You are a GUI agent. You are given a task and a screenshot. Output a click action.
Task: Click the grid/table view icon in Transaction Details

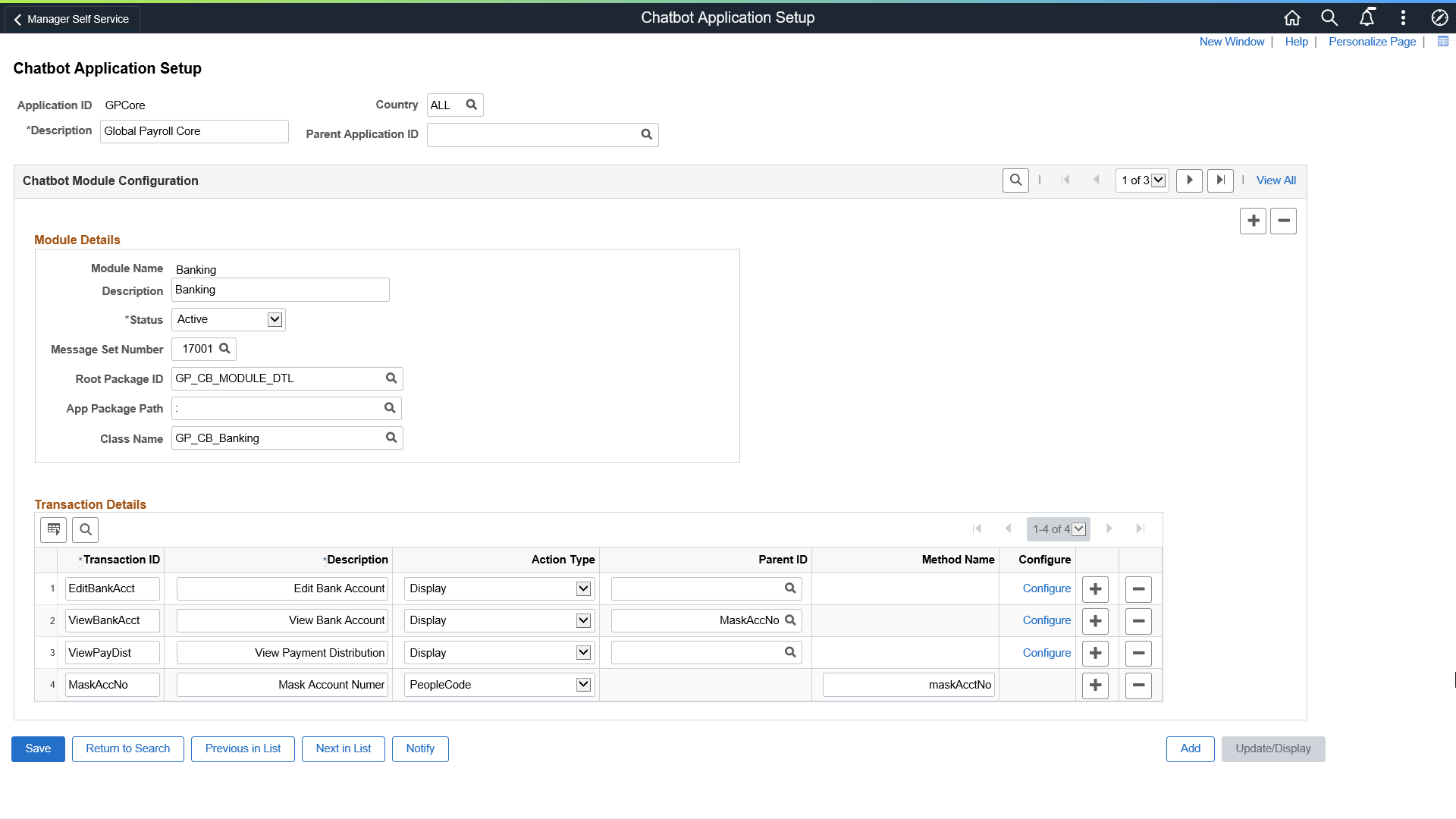(x=54, y=529)
